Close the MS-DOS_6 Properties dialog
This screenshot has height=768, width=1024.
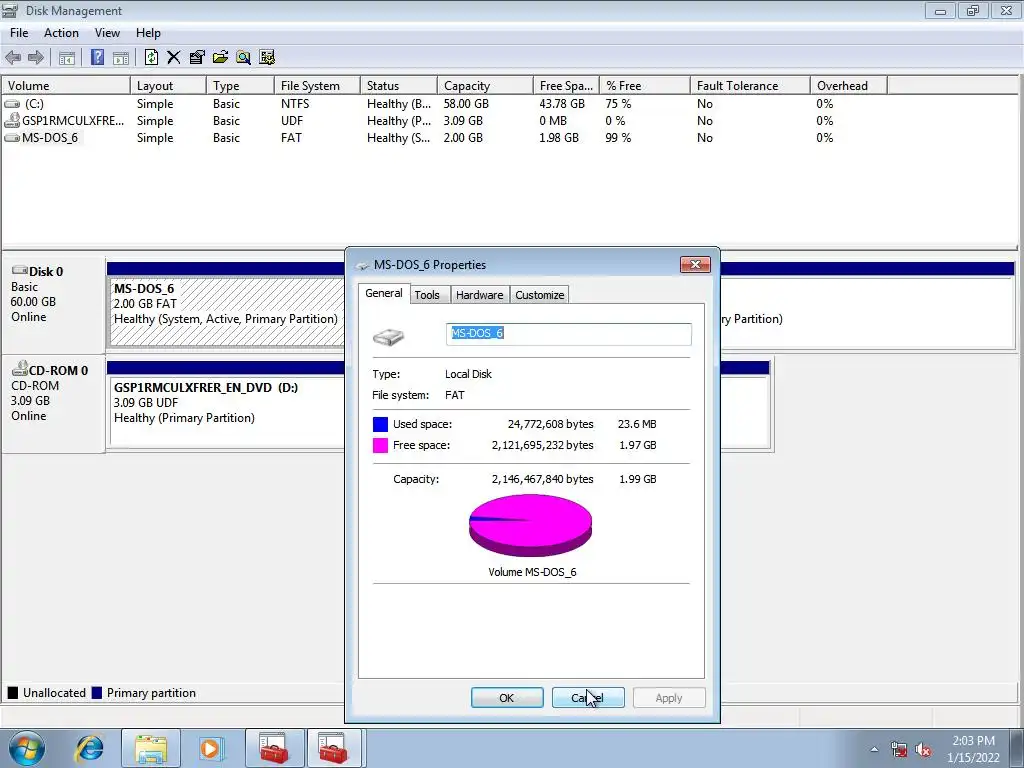tap(696, 264)
